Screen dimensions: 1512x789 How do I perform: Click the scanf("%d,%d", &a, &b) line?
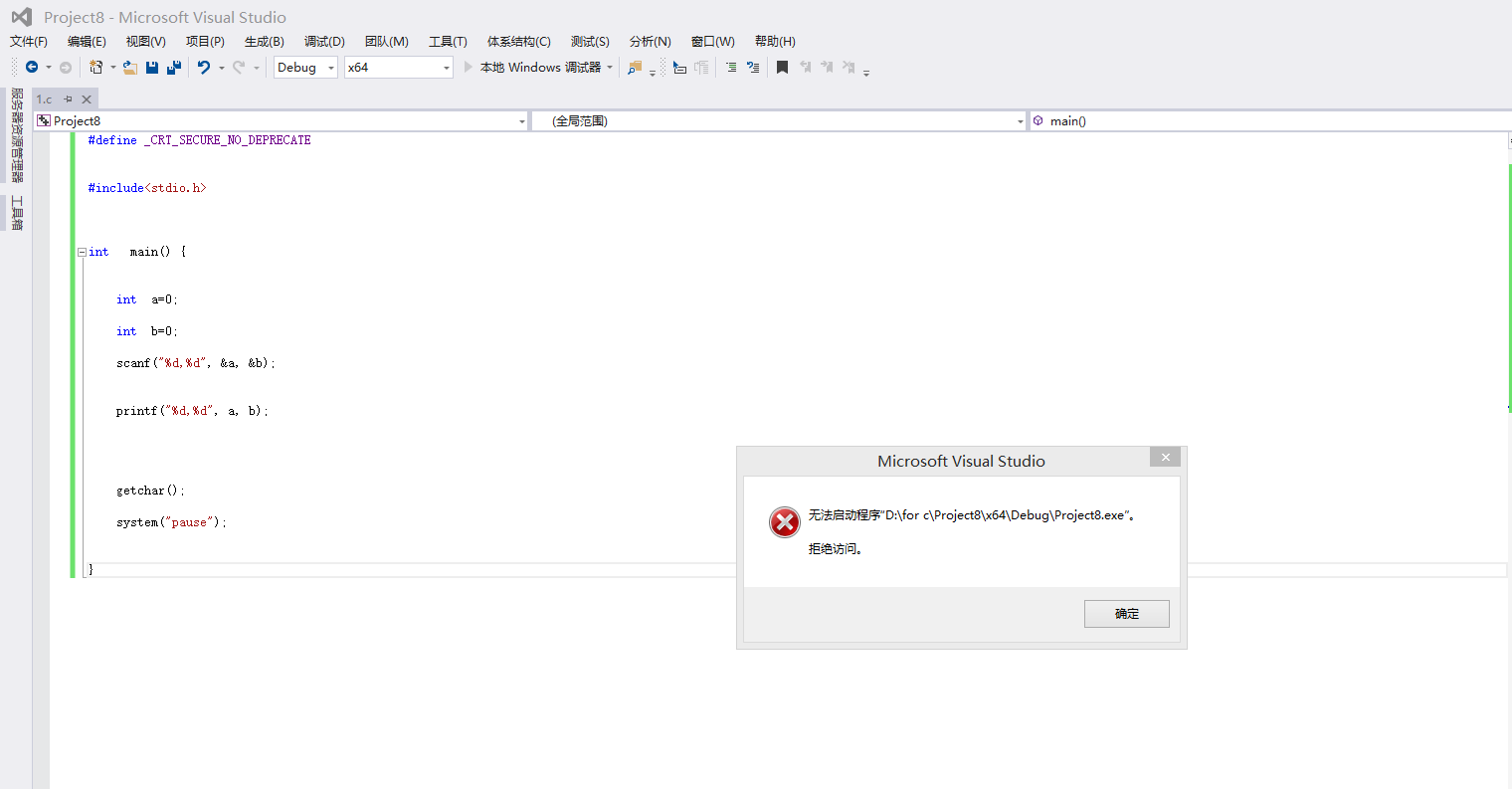[x=196, y=363]
